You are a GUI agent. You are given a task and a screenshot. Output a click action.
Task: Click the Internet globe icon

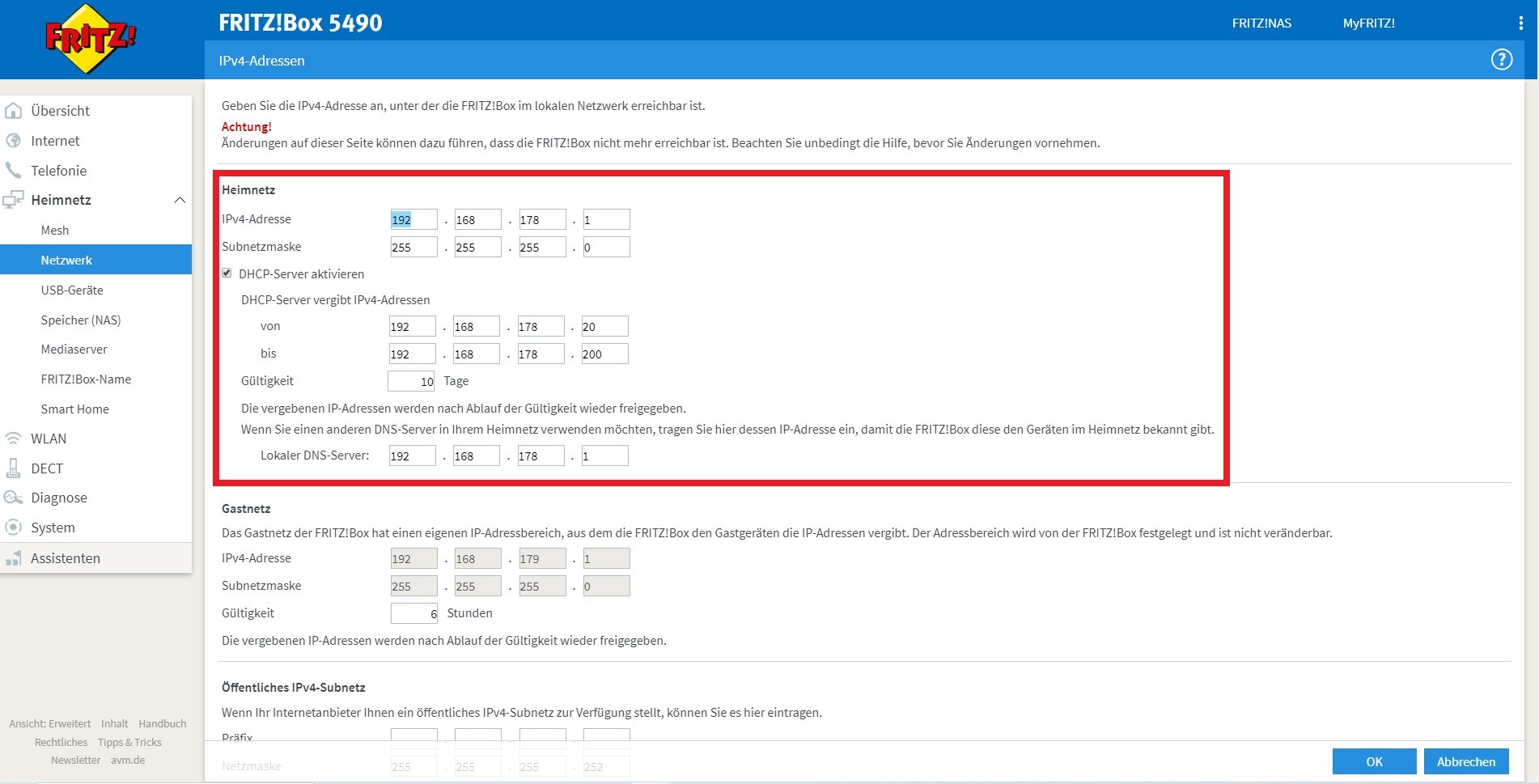(14, 141)
